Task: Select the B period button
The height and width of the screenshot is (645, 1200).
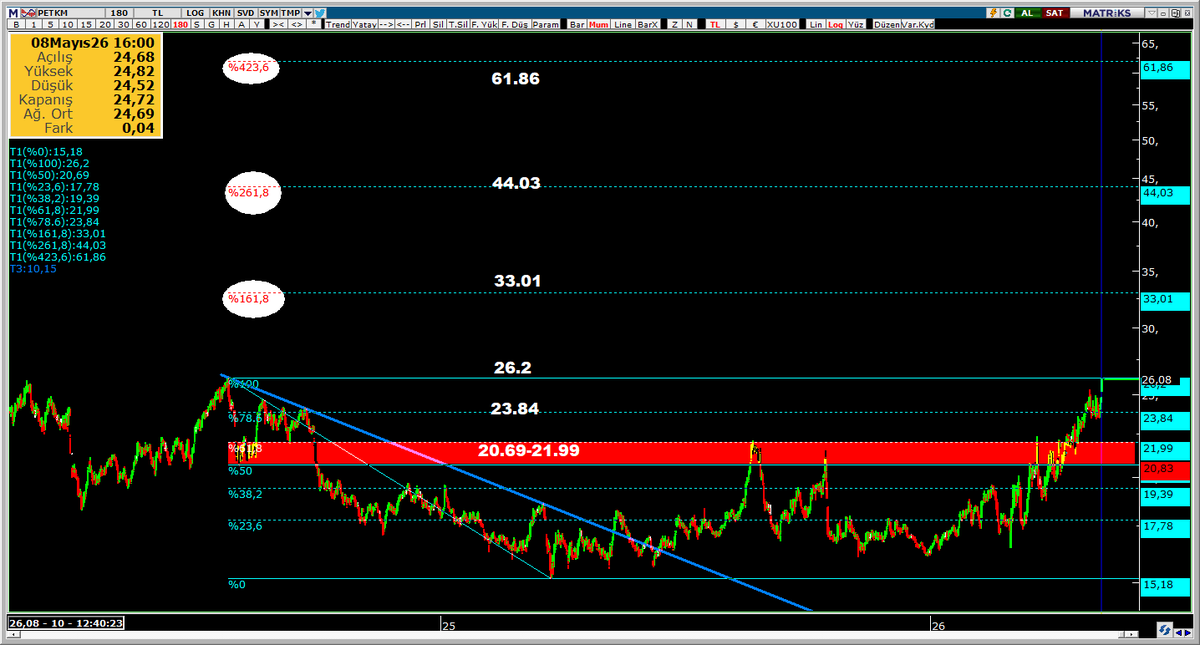Action: point(16,24)
